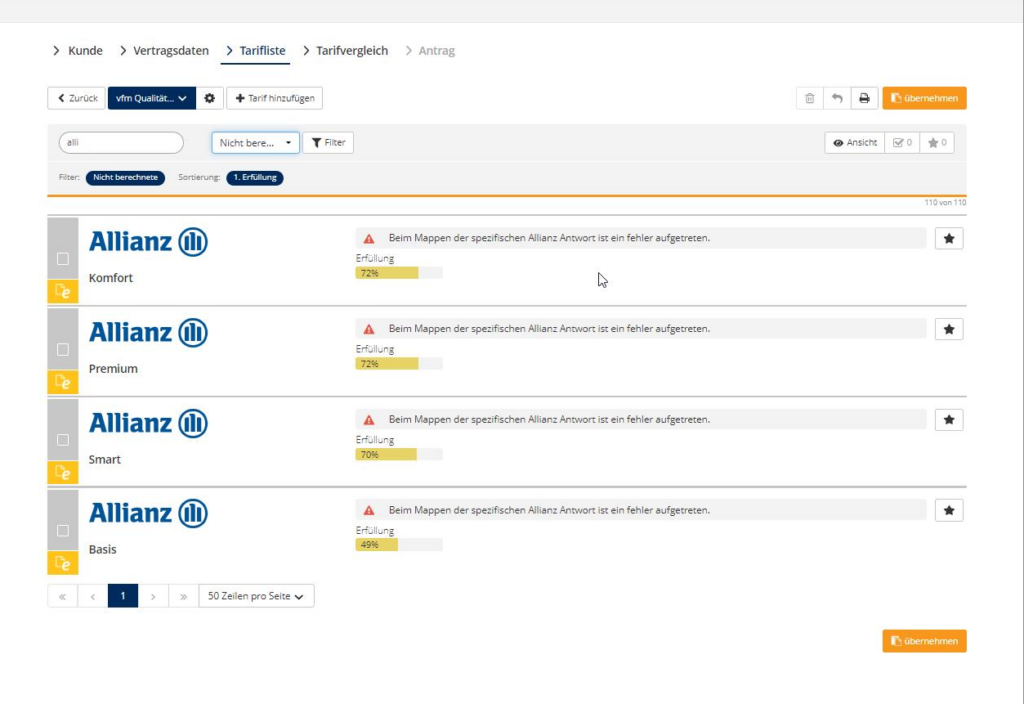Open the Filter button

[x=328, y=142]
